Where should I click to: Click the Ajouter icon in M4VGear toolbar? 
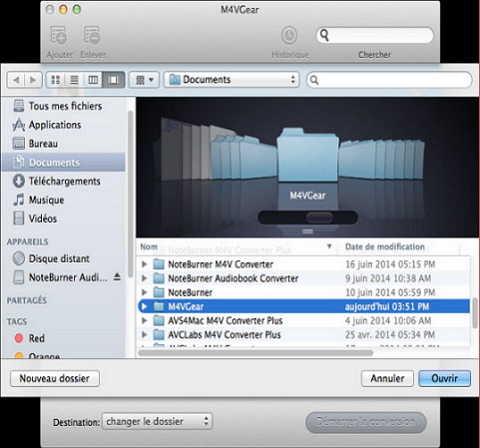point(59,35)
